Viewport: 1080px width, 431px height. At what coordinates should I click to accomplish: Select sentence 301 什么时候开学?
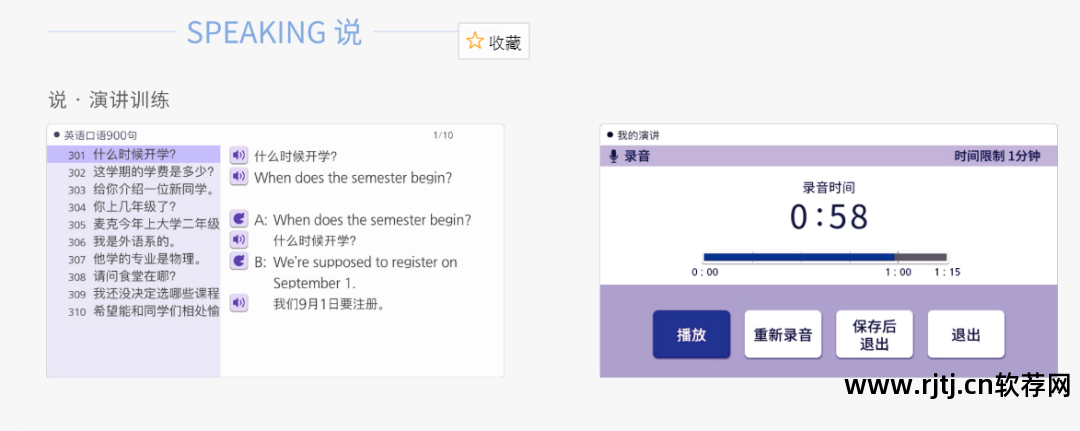pyautogui.click(x=134, y=155)
